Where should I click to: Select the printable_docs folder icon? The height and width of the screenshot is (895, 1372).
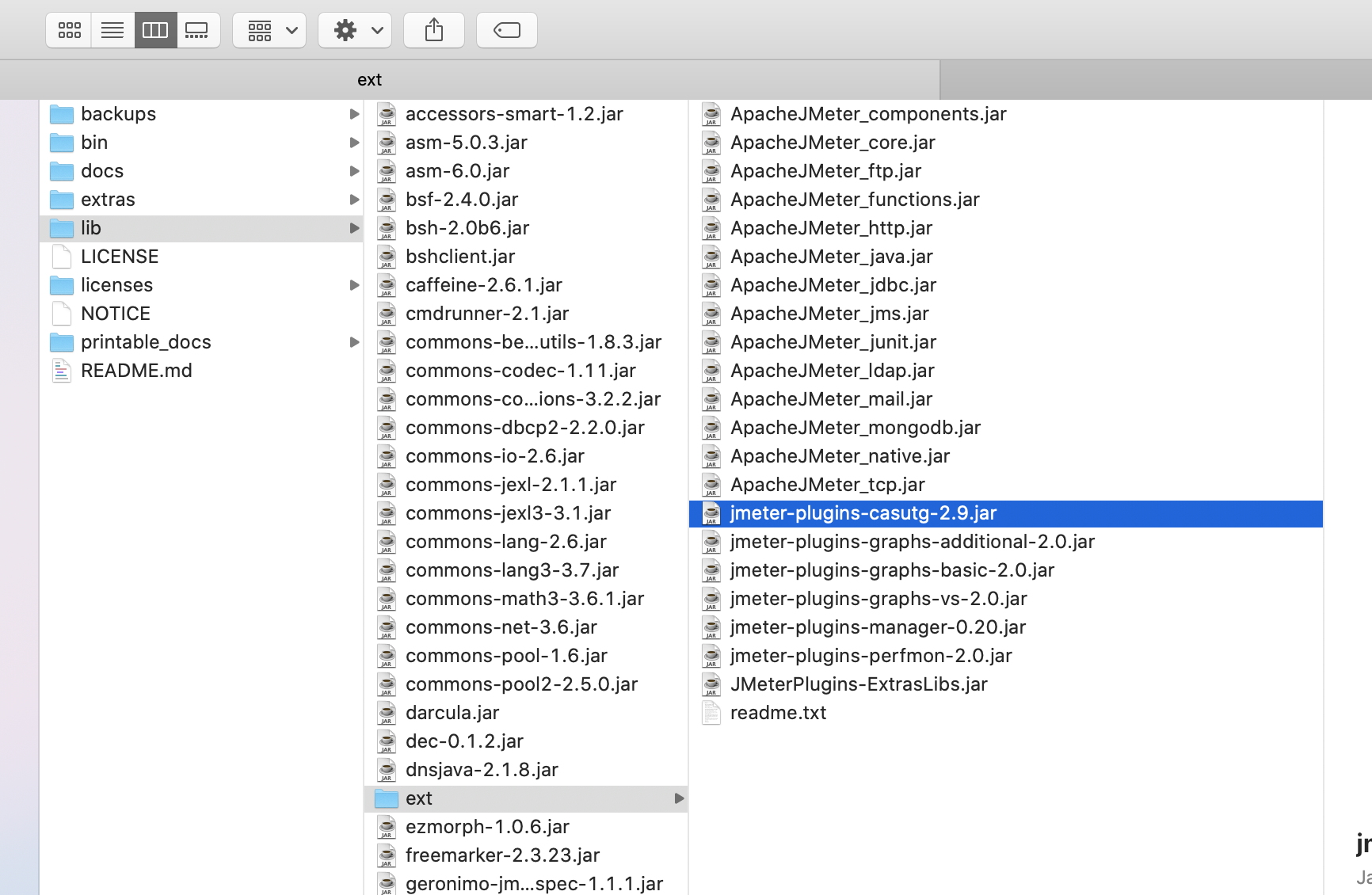point(62,342)
